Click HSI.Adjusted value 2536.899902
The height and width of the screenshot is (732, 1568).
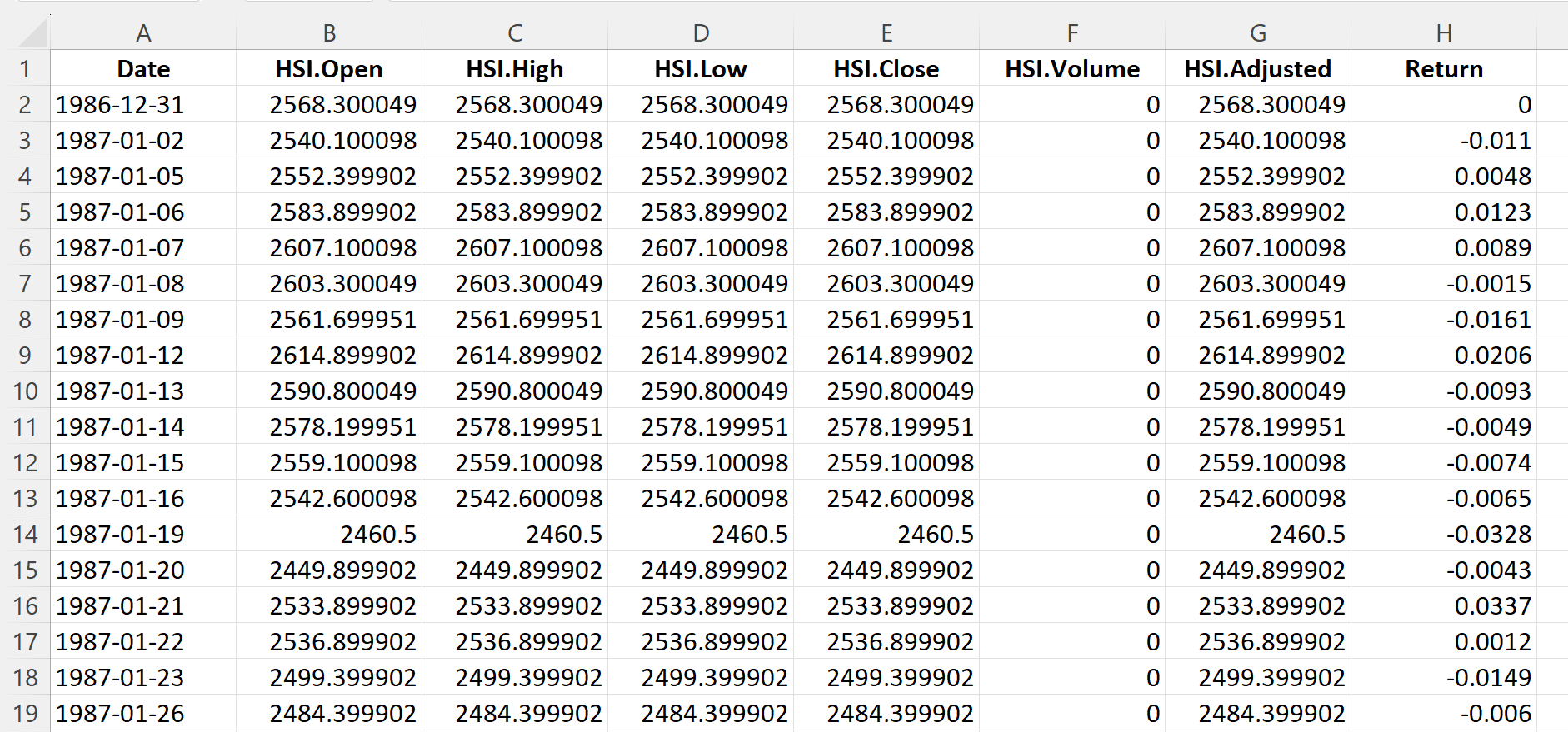1258,641
